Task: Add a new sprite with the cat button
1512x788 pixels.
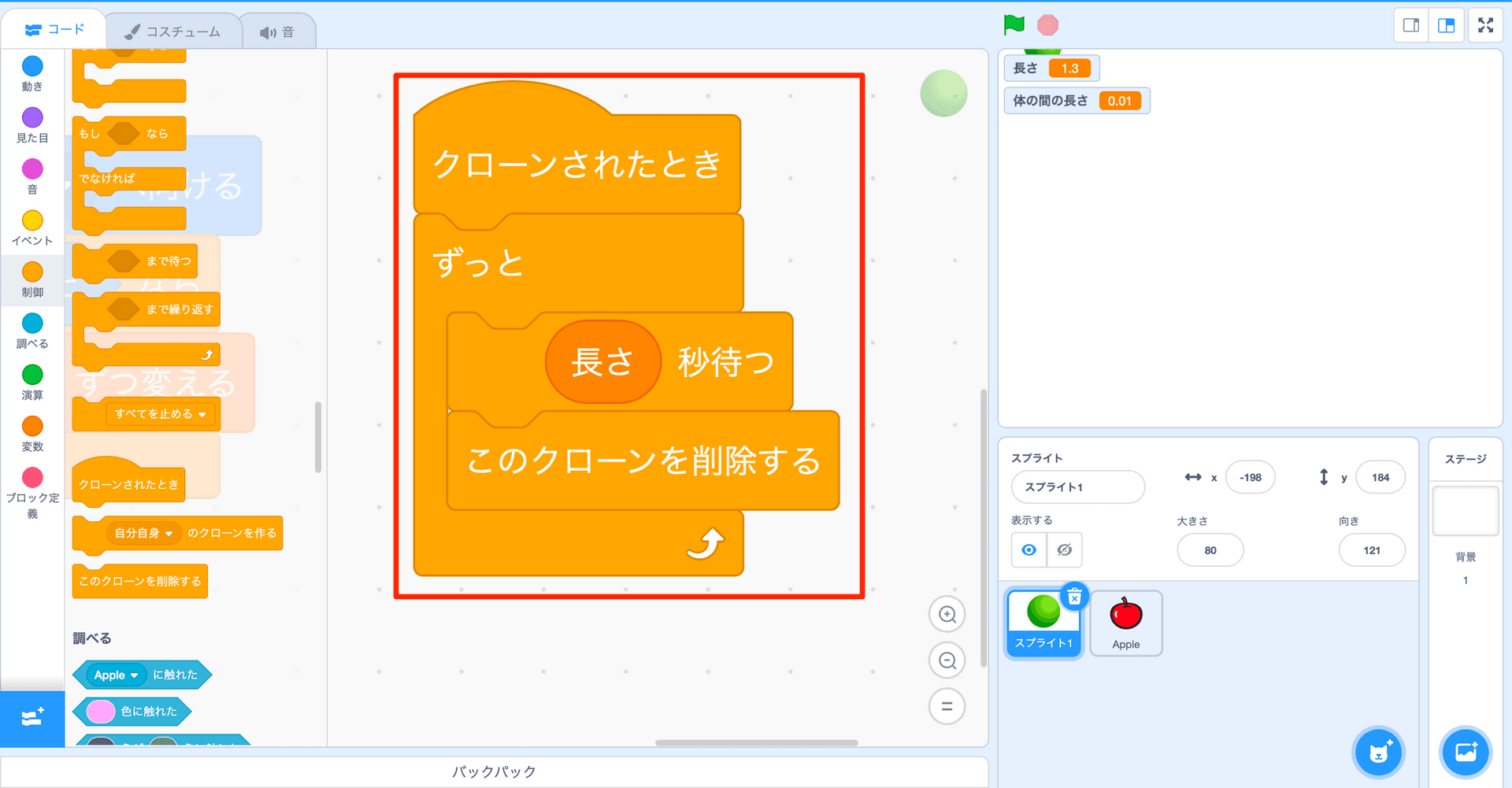Action: [x=1377, y=753]
